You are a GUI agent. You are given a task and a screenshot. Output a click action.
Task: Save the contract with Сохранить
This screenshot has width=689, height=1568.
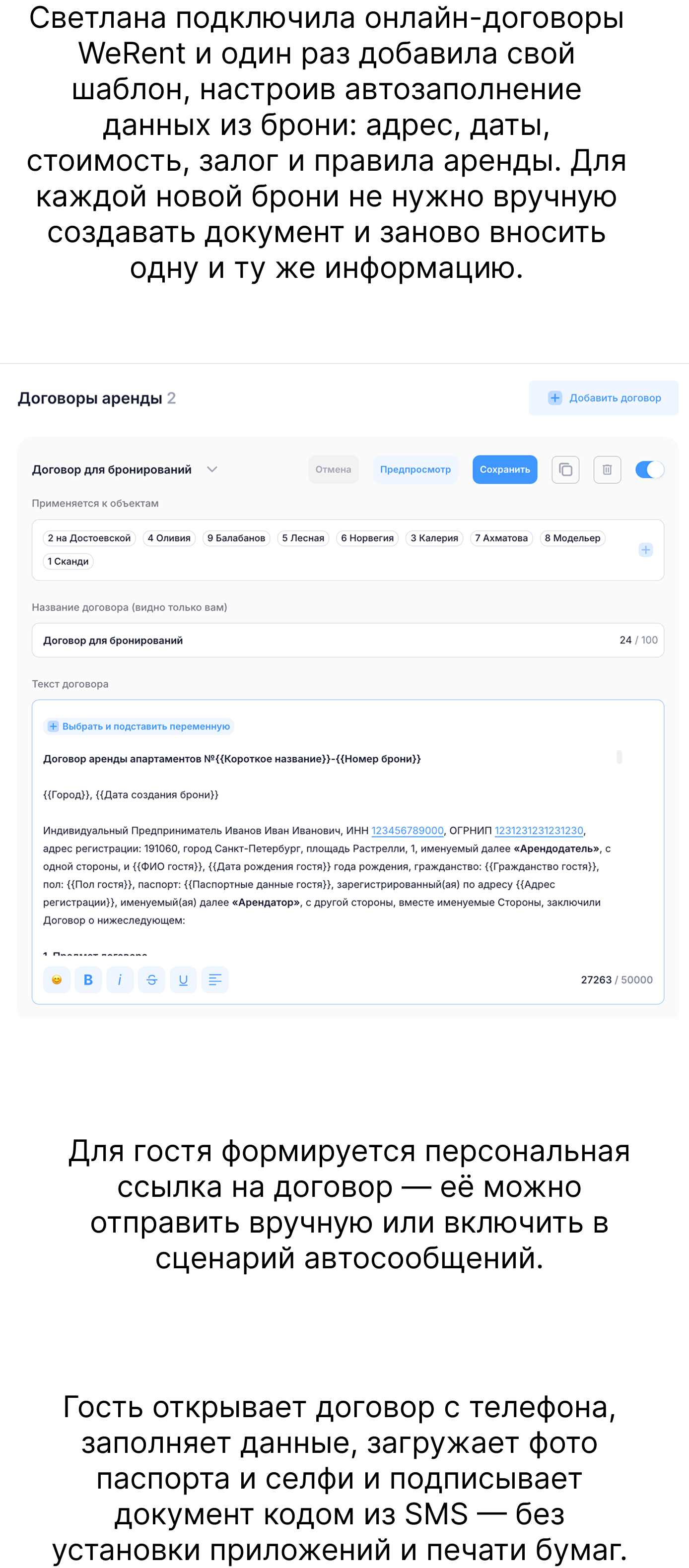coord(504,469)
